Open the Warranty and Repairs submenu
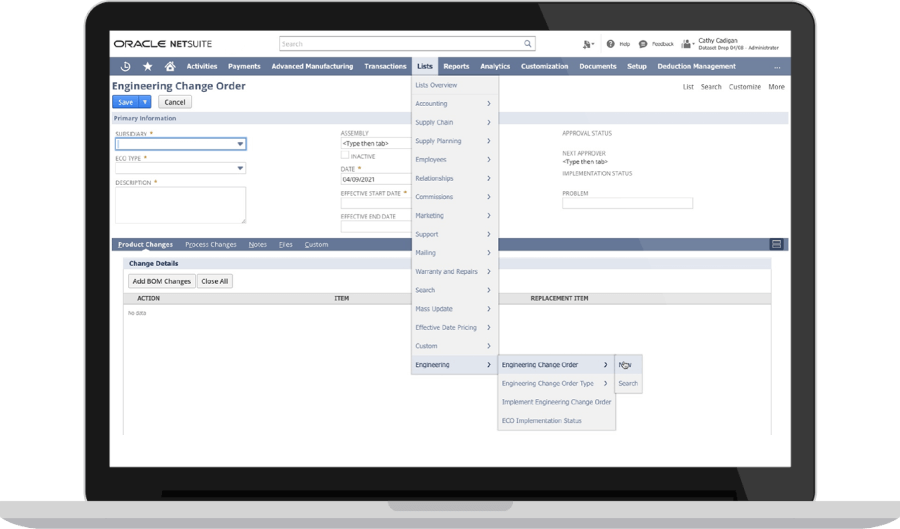This screenshot has height=529, width=900. point(454,271)
